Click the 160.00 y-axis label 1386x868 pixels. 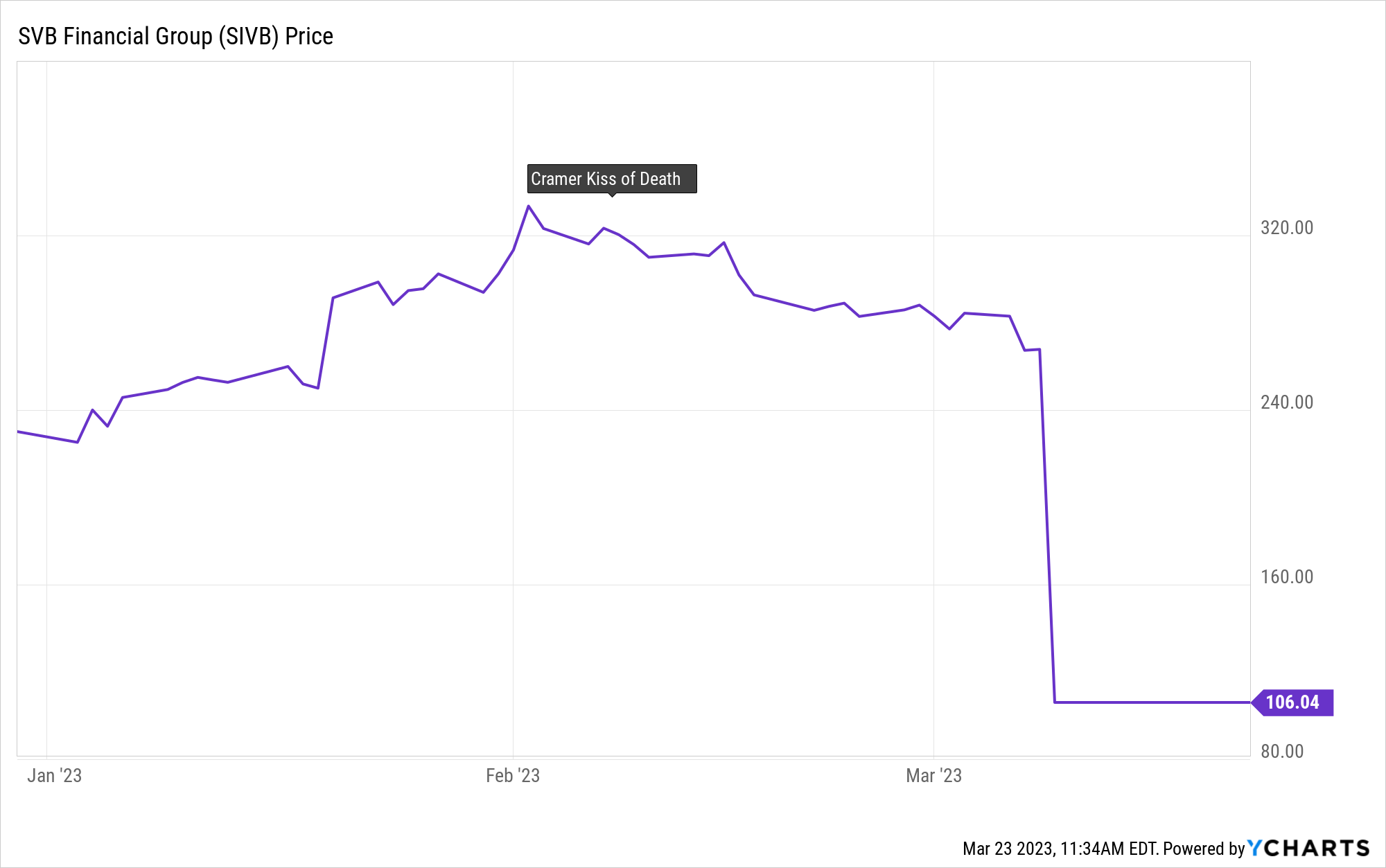tap(1286, 577)
